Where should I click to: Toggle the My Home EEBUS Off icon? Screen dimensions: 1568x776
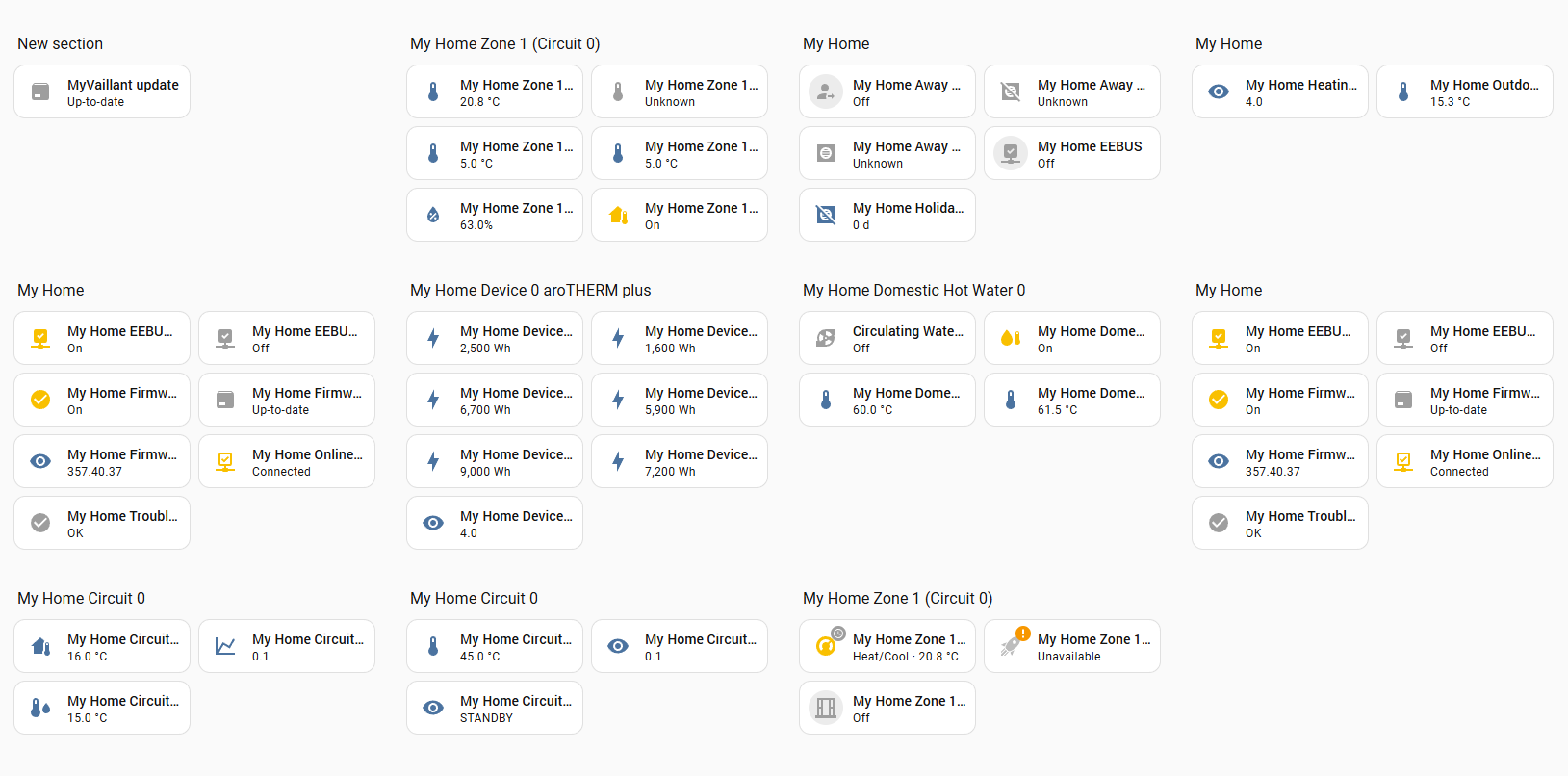point(1011,153)
